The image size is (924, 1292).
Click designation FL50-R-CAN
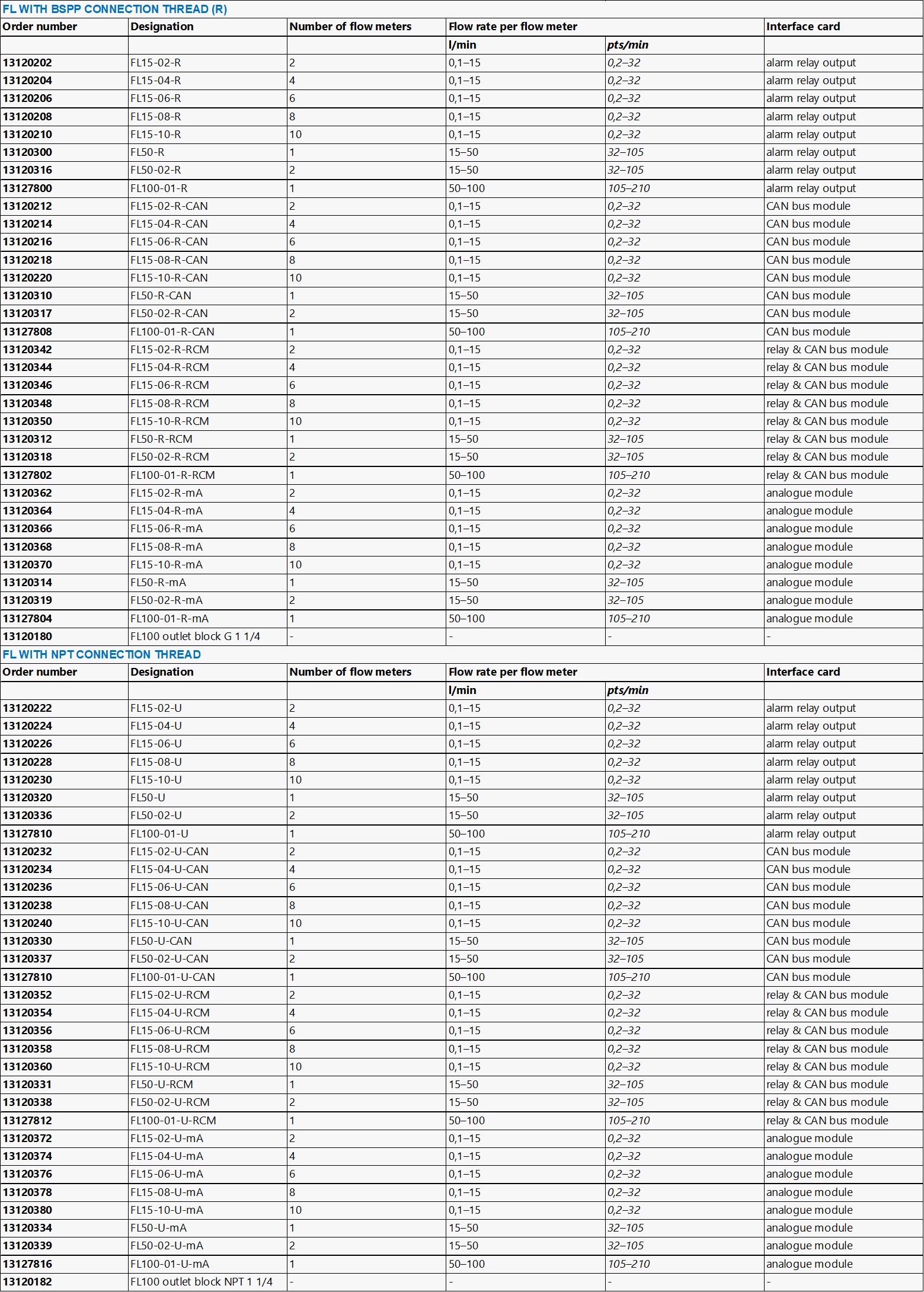click(x=161, y=296)
